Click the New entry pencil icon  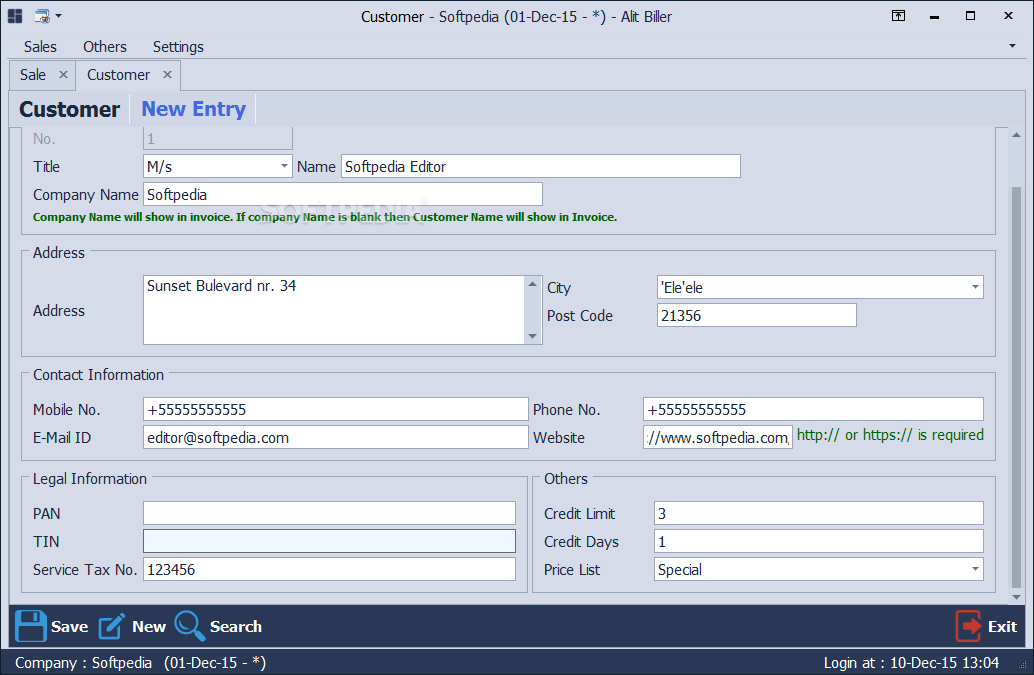pyautogui.click(x=111, y=626)
